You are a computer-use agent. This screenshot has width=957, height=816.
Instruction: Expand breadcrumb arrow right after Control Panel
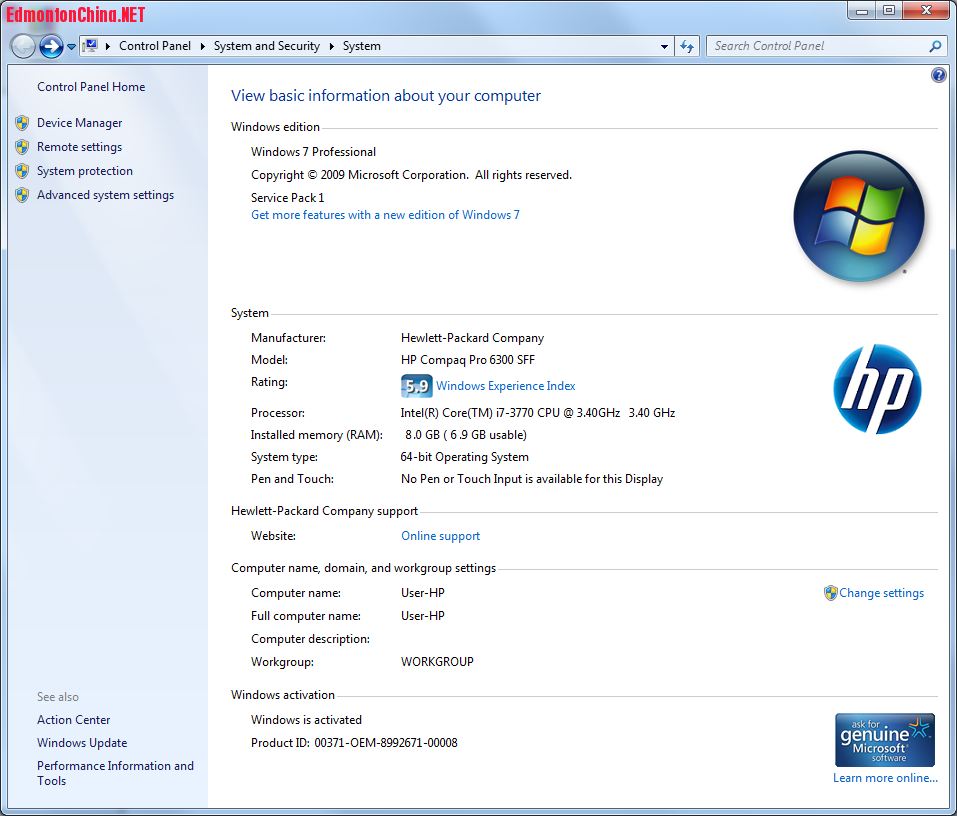[x=202, y=46]
